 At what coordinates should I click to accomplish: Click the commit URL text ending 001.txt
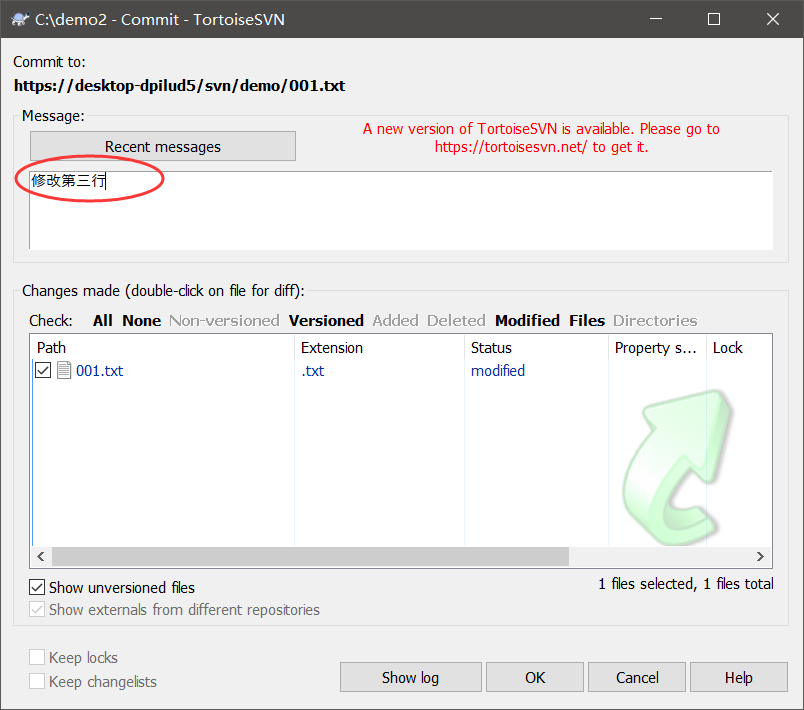pyautogui.click(x=179, y=85)
